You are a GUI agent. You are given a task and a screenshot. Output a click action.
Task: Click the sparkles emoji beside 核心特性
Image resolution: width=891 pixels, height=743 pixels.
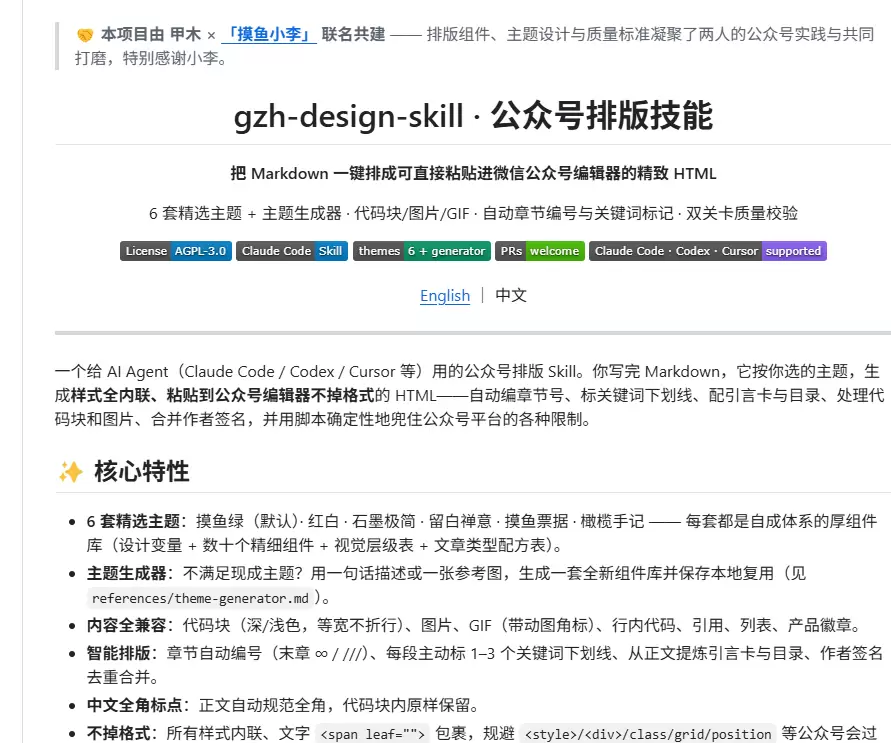click(x=71, y=471)
